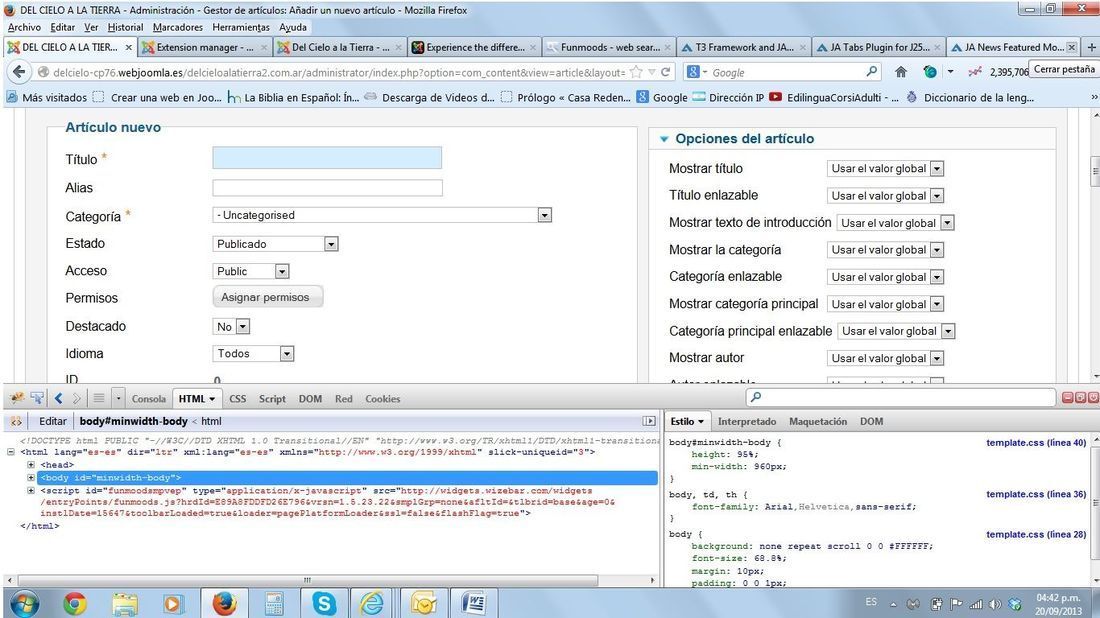This screenshot has width=1100, height=618.
Task: Reload the page with refresh icon
Action: (666, 72)
